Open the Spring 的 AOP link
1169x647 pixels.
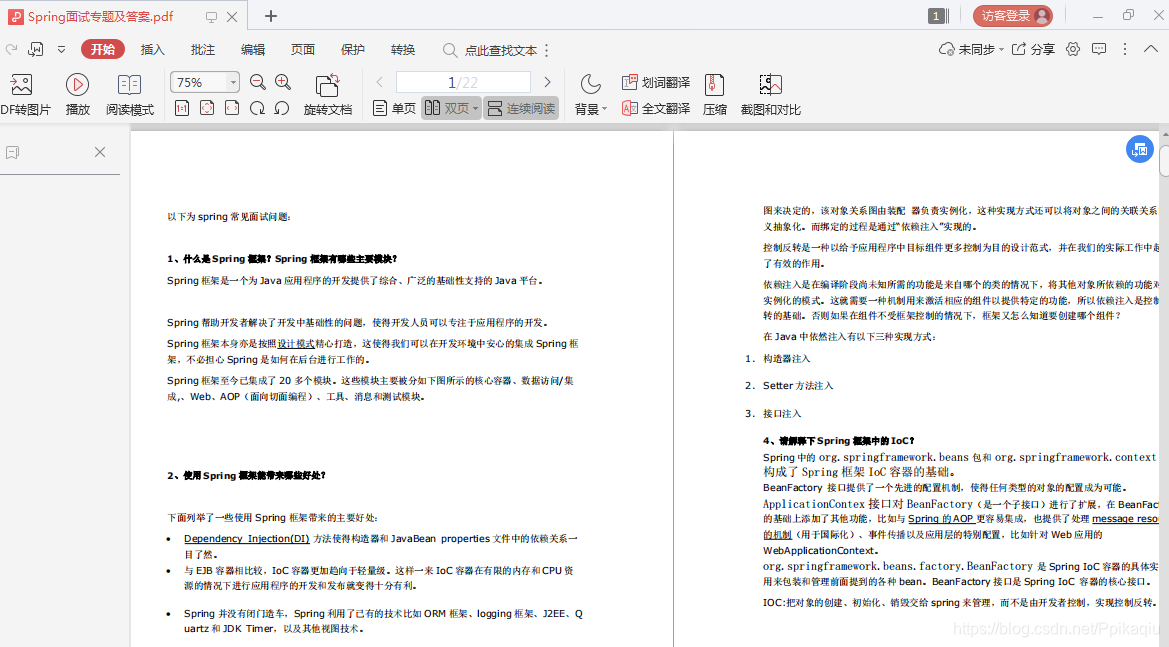(x=942, y=519)
